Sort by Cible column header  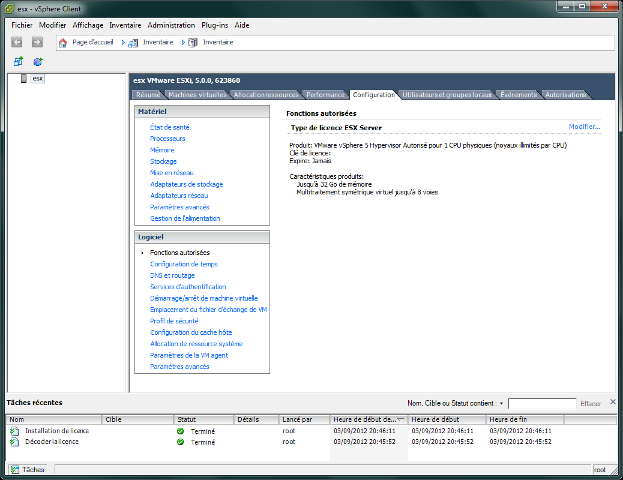click(138, 420)
